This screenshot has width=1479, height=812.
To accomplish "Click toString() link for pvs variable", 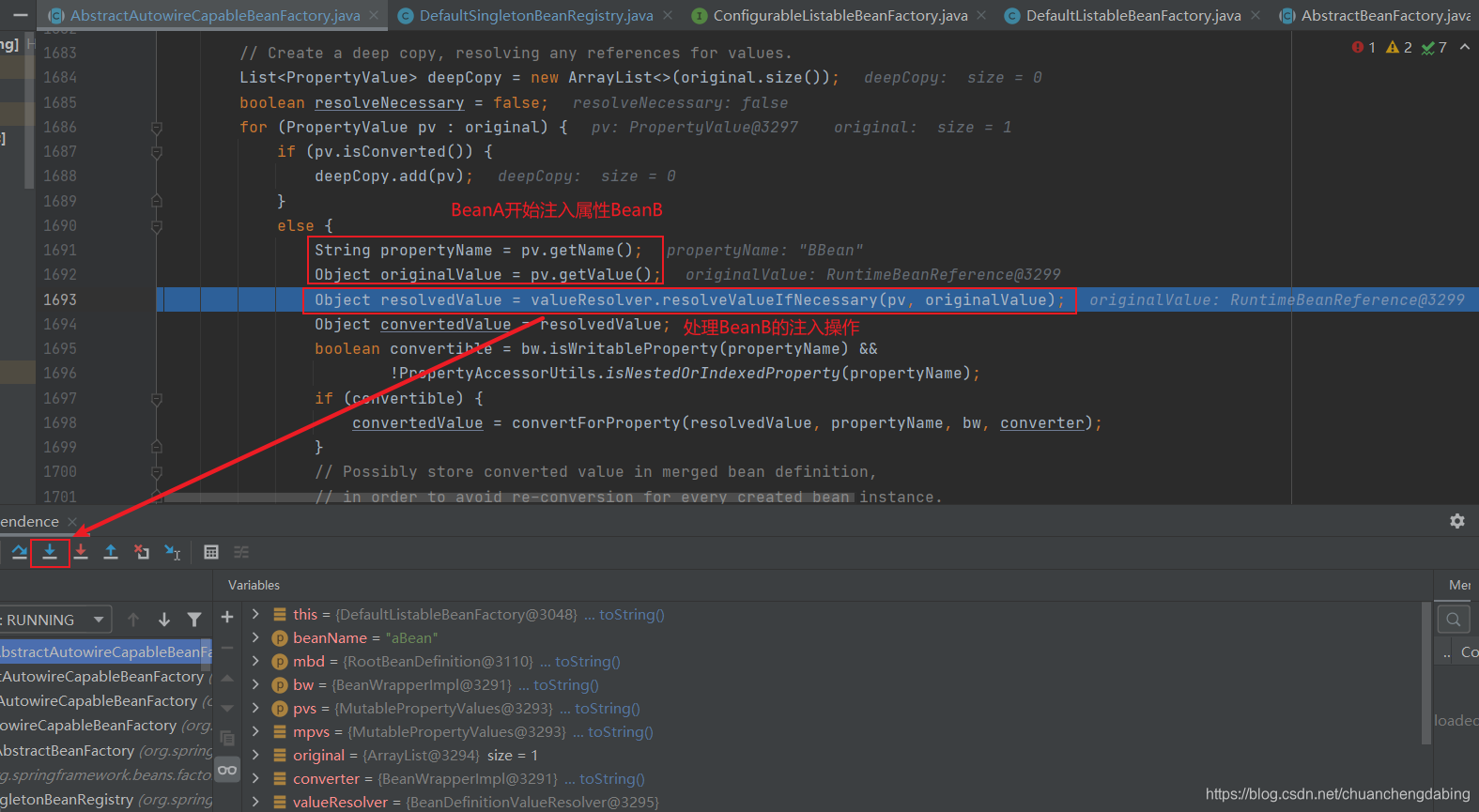I will click(608, 708).
